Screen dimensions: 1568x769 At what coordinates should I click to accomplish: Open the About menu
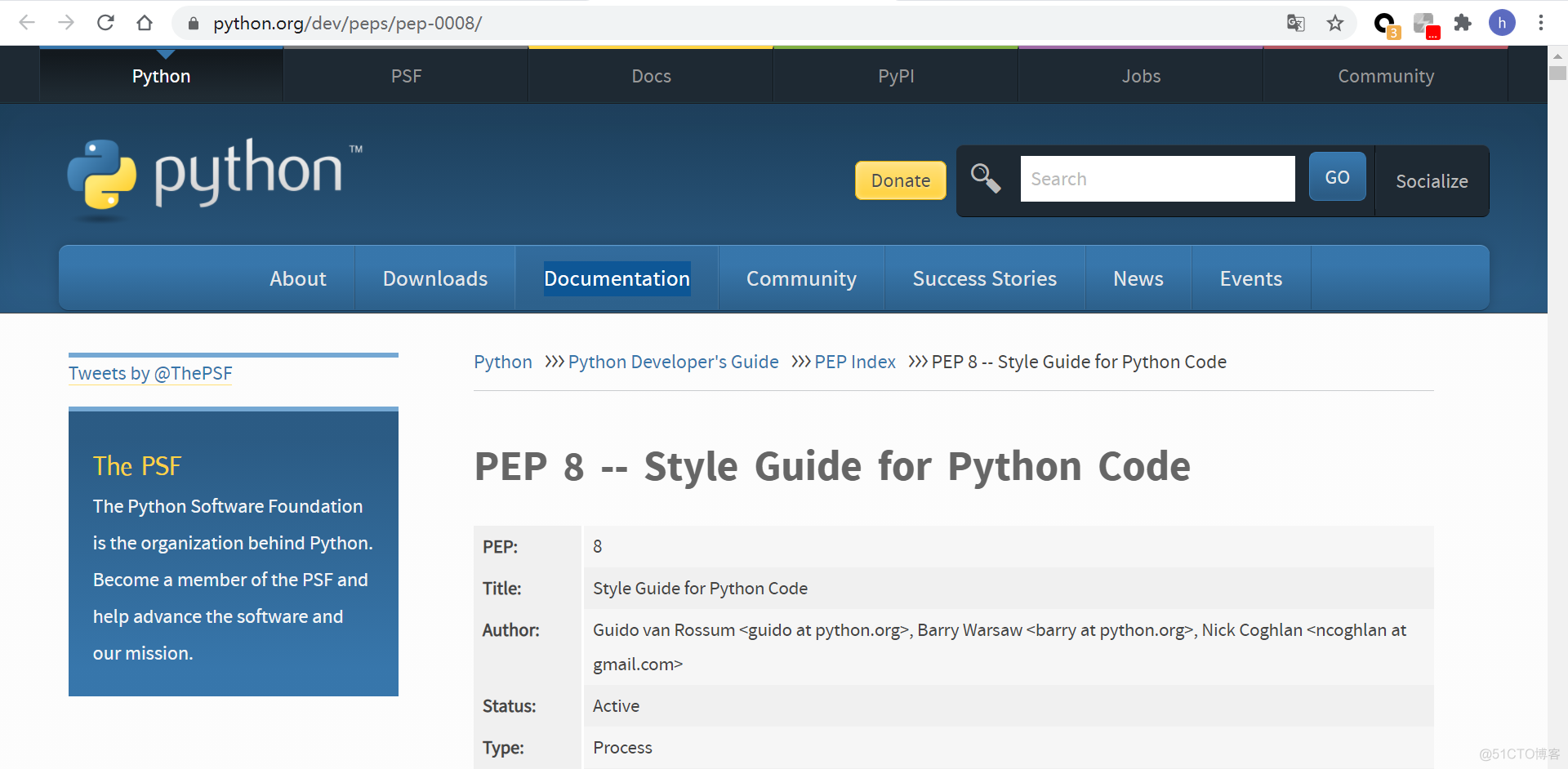click(298, 278)
